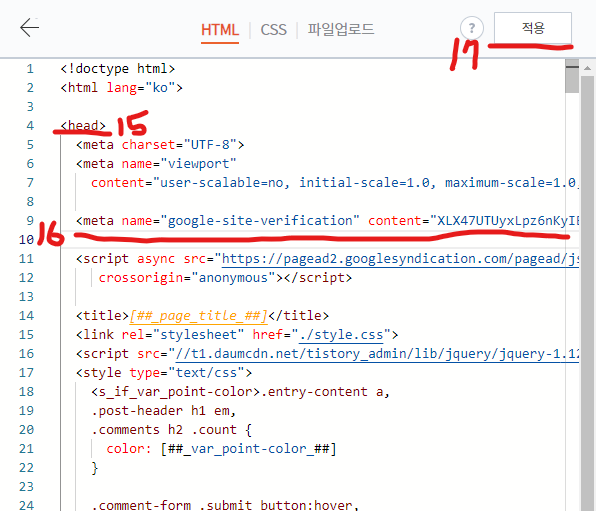Image resolution: width=596 pixels, height=511 pixels.
Task: Click line number 9 in gutter
Action: pyautogui.click(x=30, y=221)
